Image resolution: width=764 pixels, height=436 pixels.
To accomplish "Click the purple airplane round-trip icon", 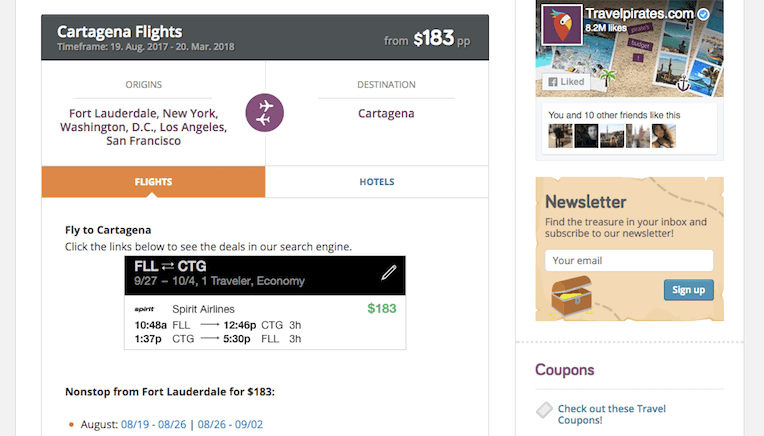I will [x=265, y=113].
